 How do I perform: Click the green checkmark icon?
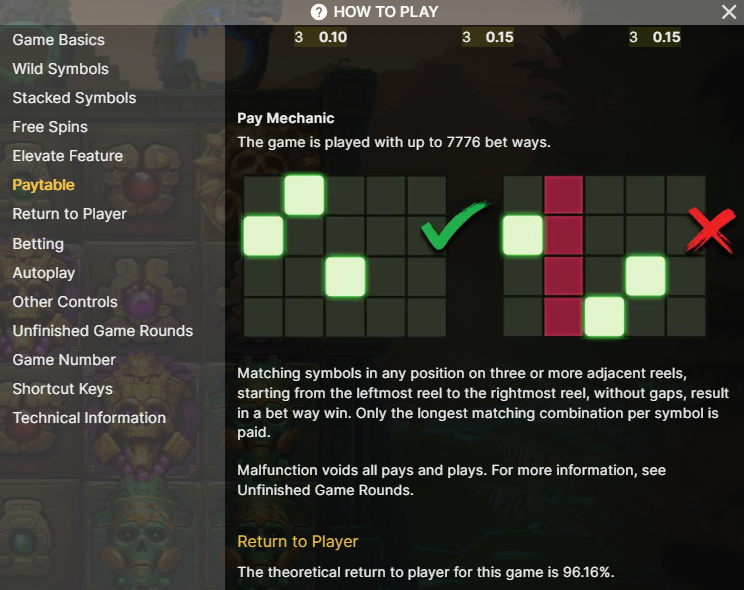click(x=452, y=228)
